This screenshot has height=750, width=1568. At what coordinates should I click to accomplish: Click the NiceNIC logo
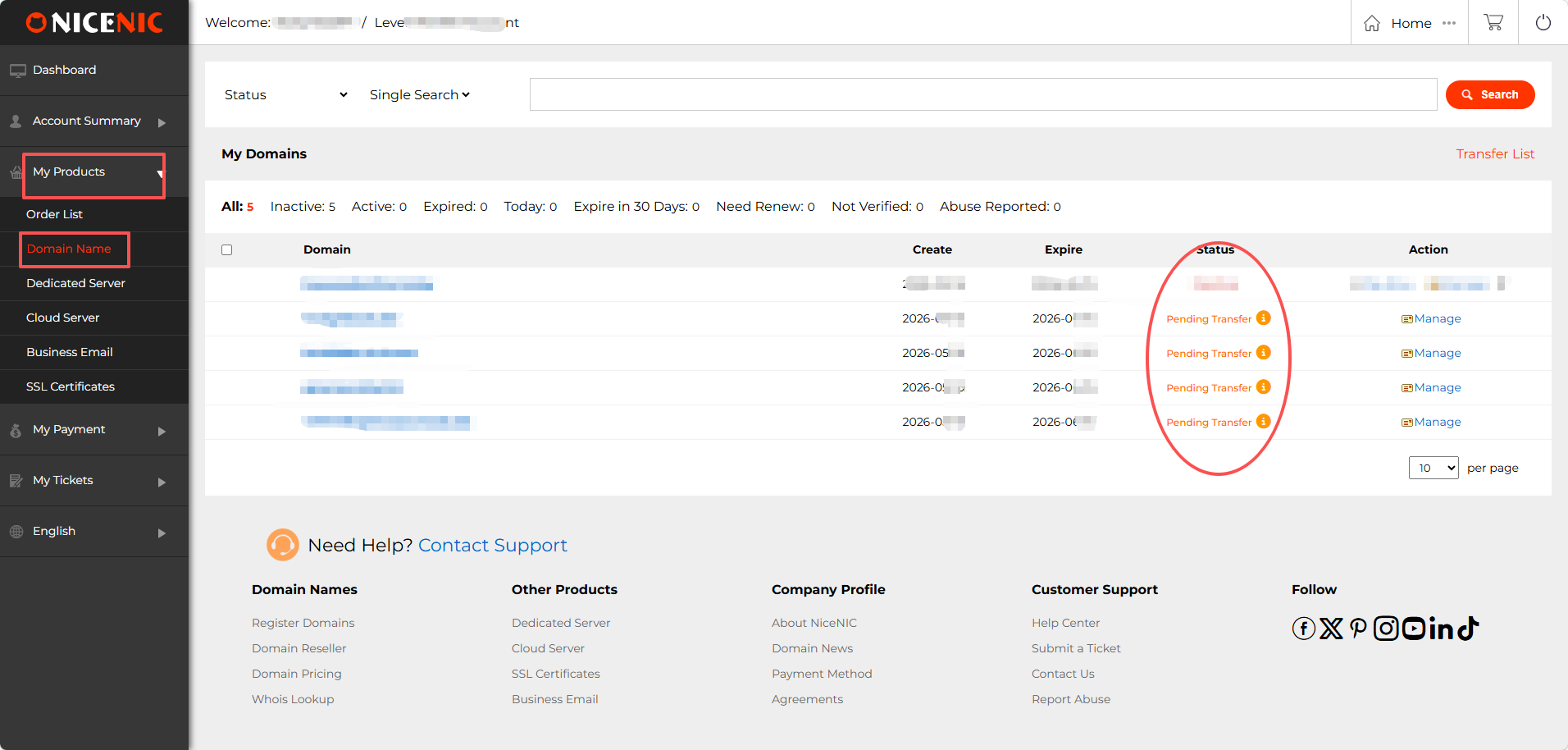click(94, 22)
